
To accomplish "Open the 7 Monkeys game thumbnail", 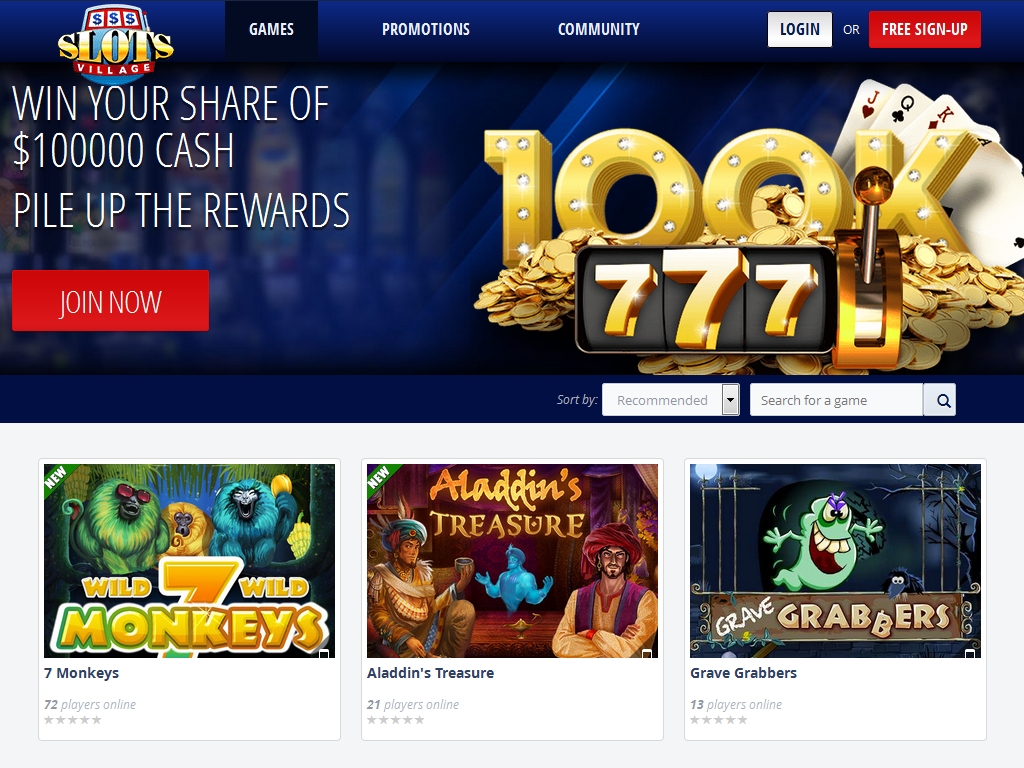I will pyautogui.click(x=189, y=561).
